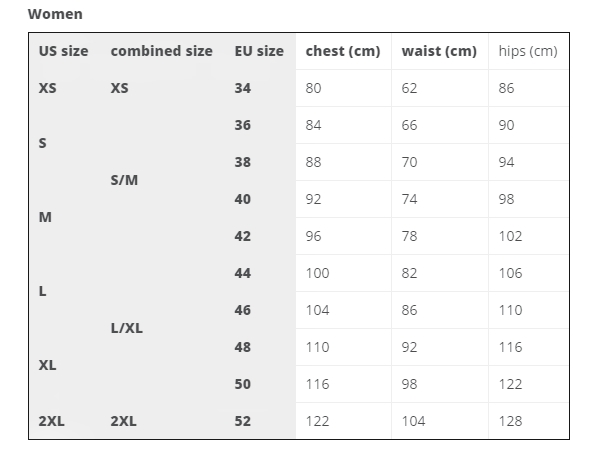Image resolution: width=593 pixels, height=457 pixels.
Task: Select EU size 52 cell
Action: click(x=242, y=421)
